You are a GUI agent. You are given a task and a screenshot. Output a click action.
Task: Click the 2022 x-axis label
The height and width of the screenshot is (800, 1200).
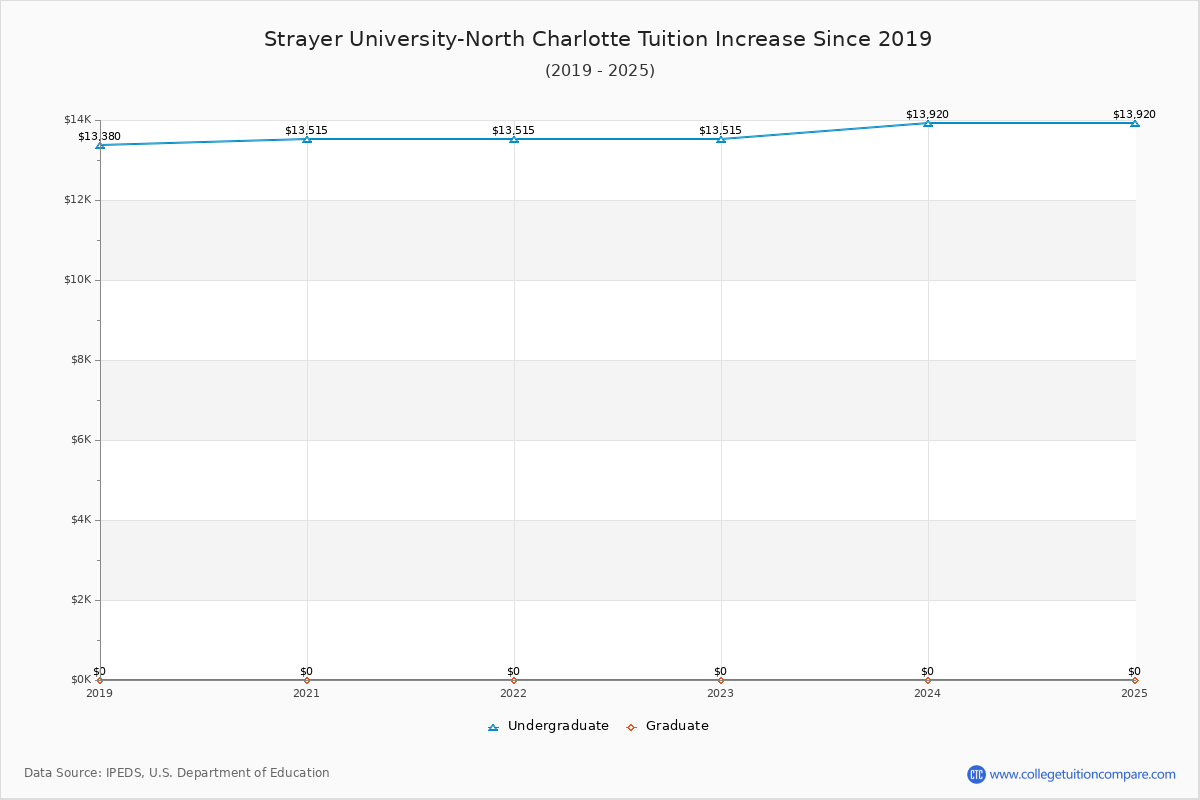coord(514,693)
